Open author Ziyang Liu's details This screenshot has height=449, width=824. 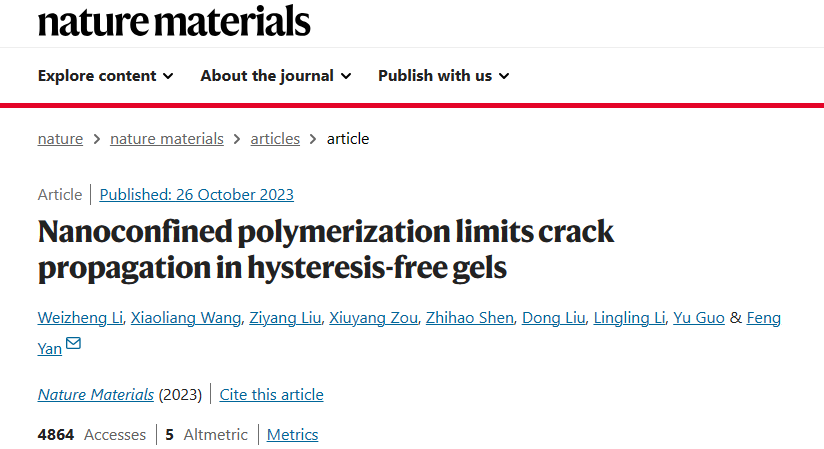(285, 318)
